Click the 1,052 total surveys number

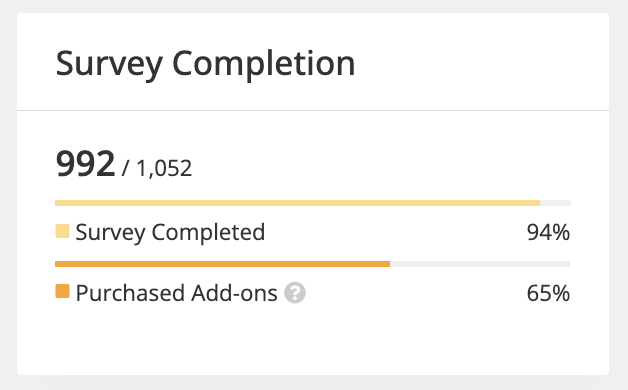(164, 168)
